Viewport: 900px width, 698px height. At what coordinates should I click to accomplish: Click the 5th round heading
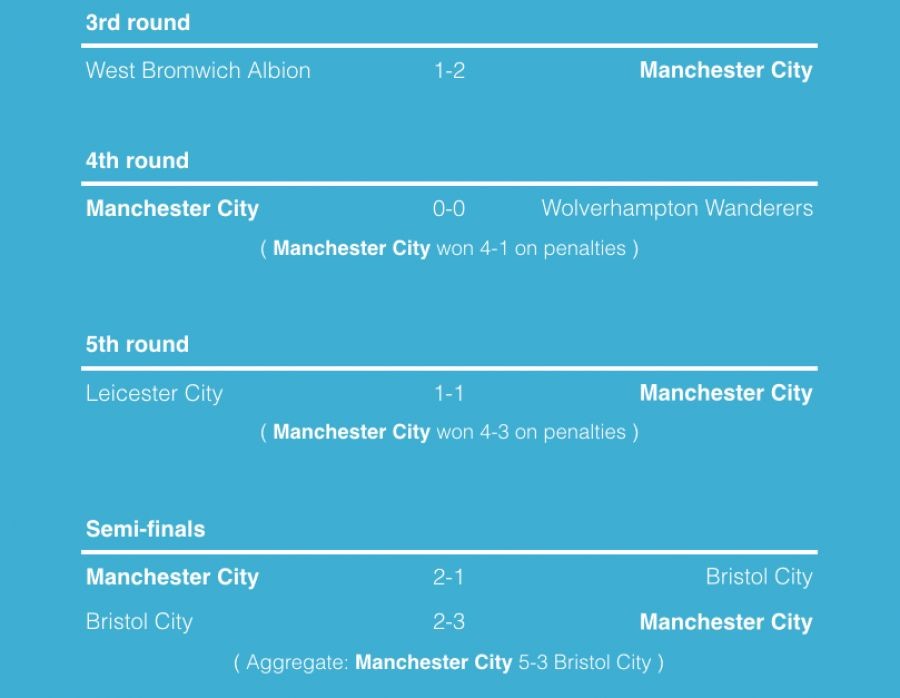point(137,344)
